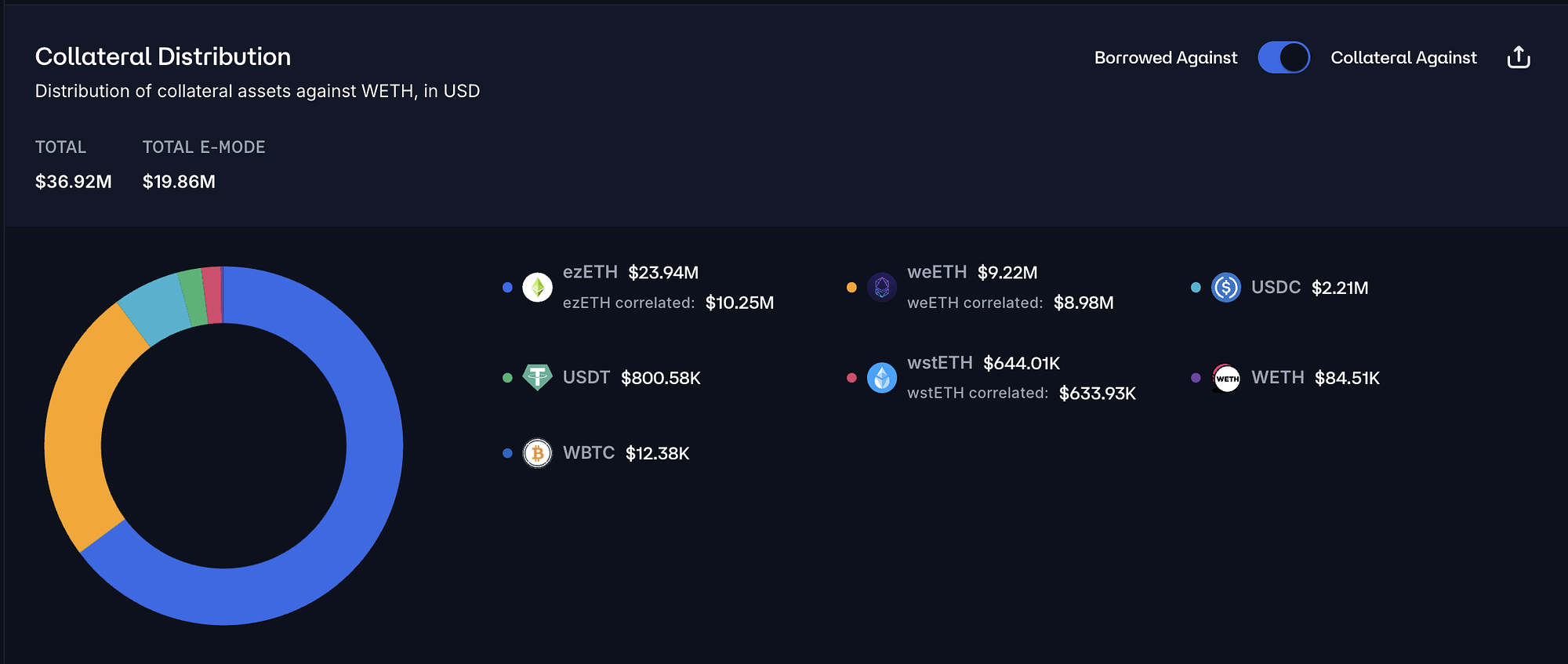
Task: Toggle the Borrowed/Collateral Against switch
Action: click(x=1283, y=57)
